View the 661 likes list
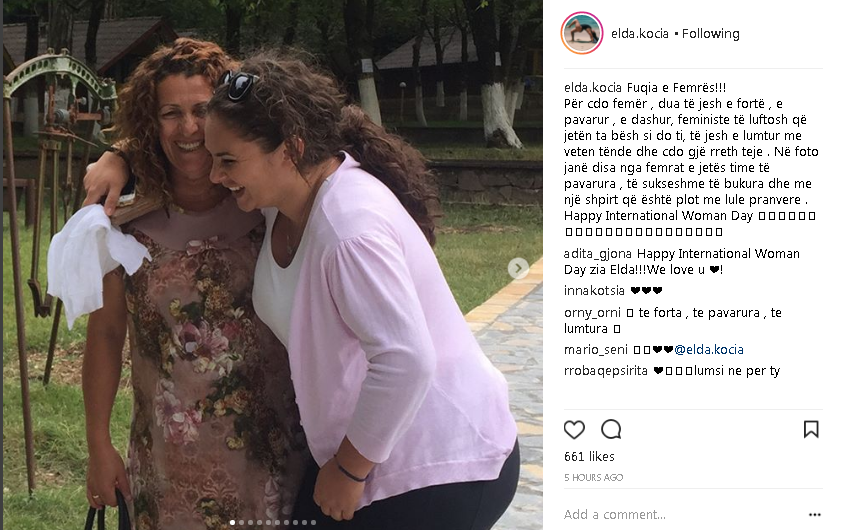The image size is (841, 530). pyautogui.click(x=589, y=457)
